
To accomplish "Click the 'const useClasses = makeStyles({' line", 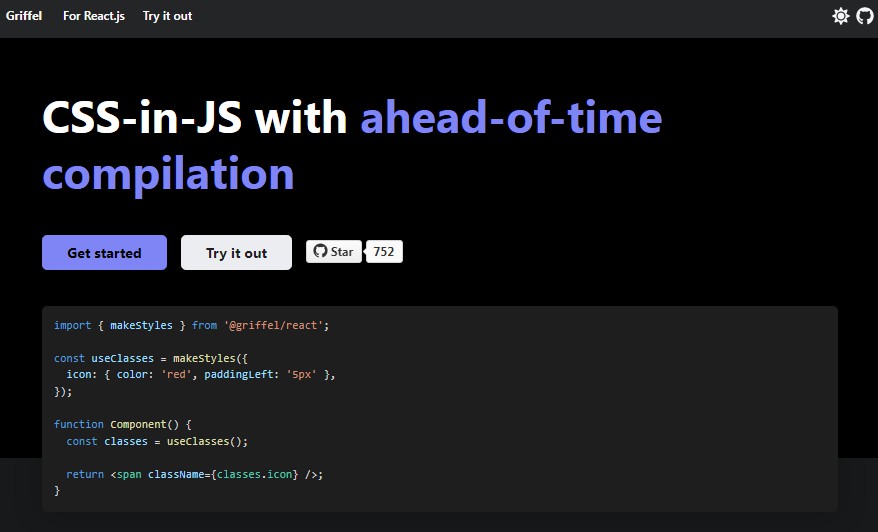I will (151, 358).
